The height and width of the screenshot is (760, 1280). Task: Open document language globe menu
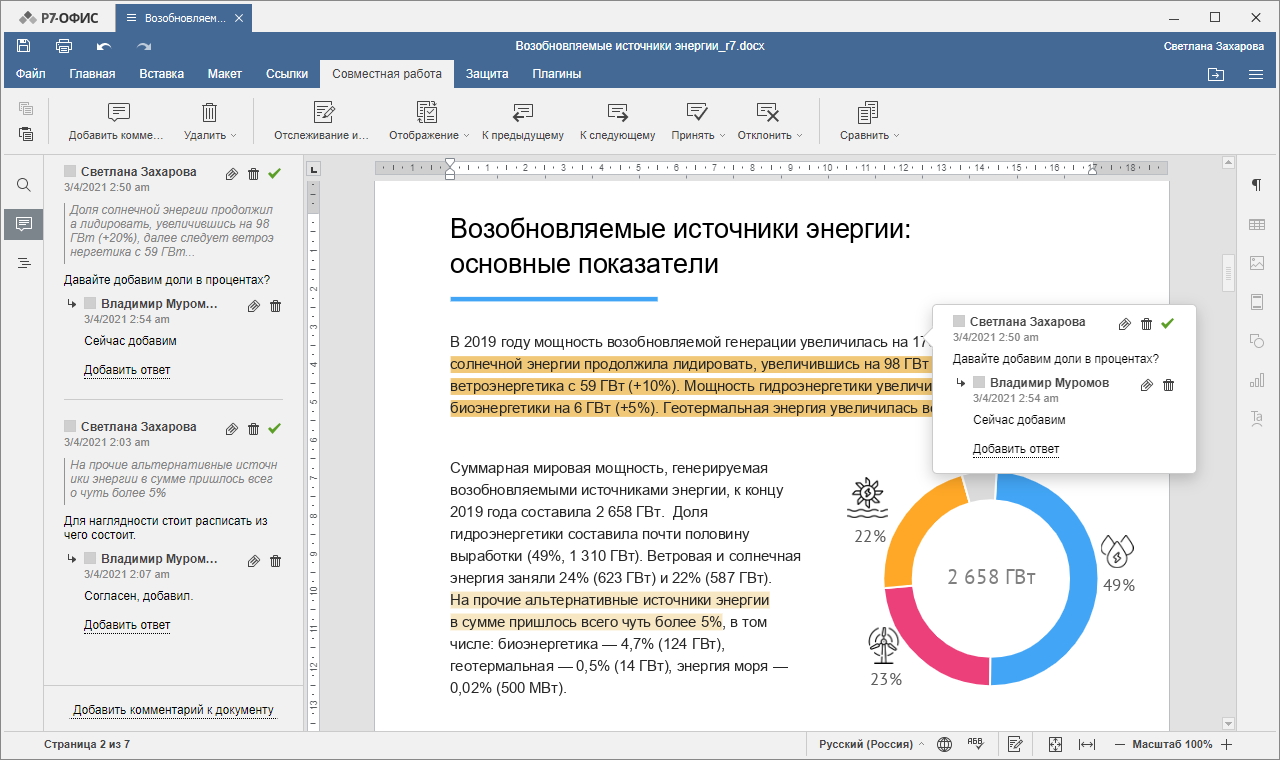[x=944, y=744]
